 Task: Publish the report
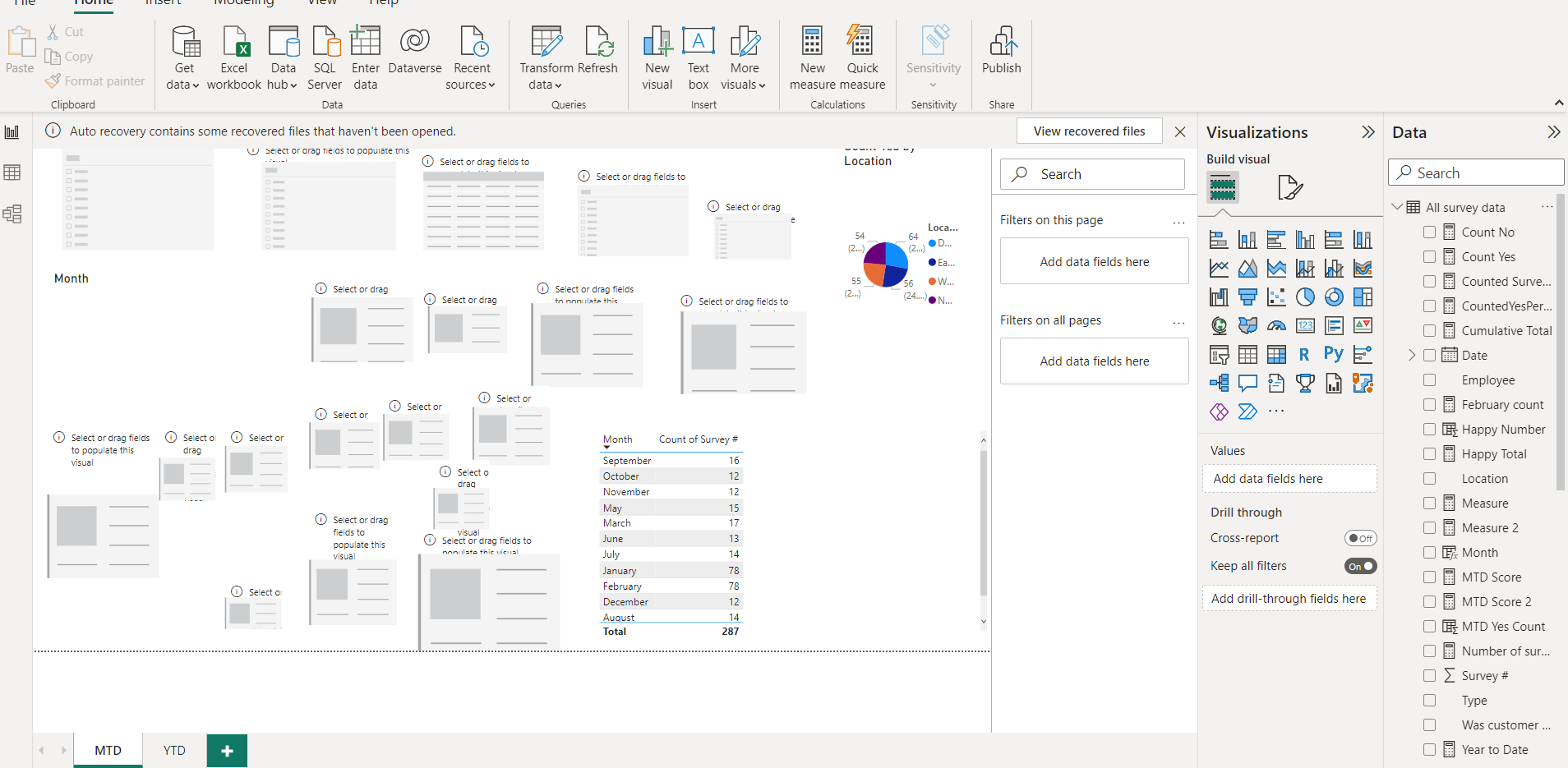pos(1002,51)
